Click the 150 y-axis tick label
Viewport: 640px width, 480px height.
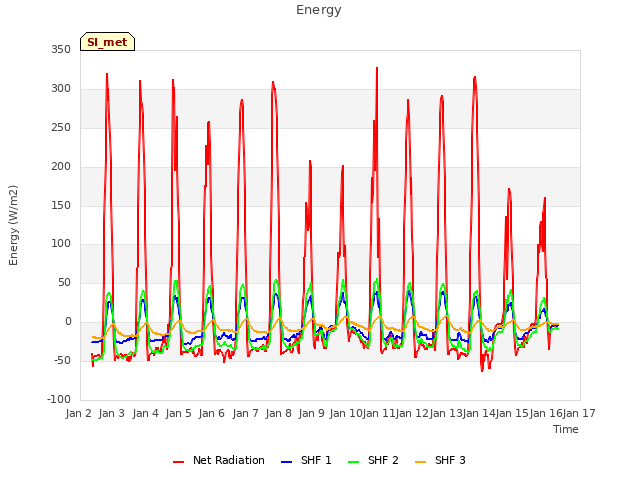click(61, 206)
